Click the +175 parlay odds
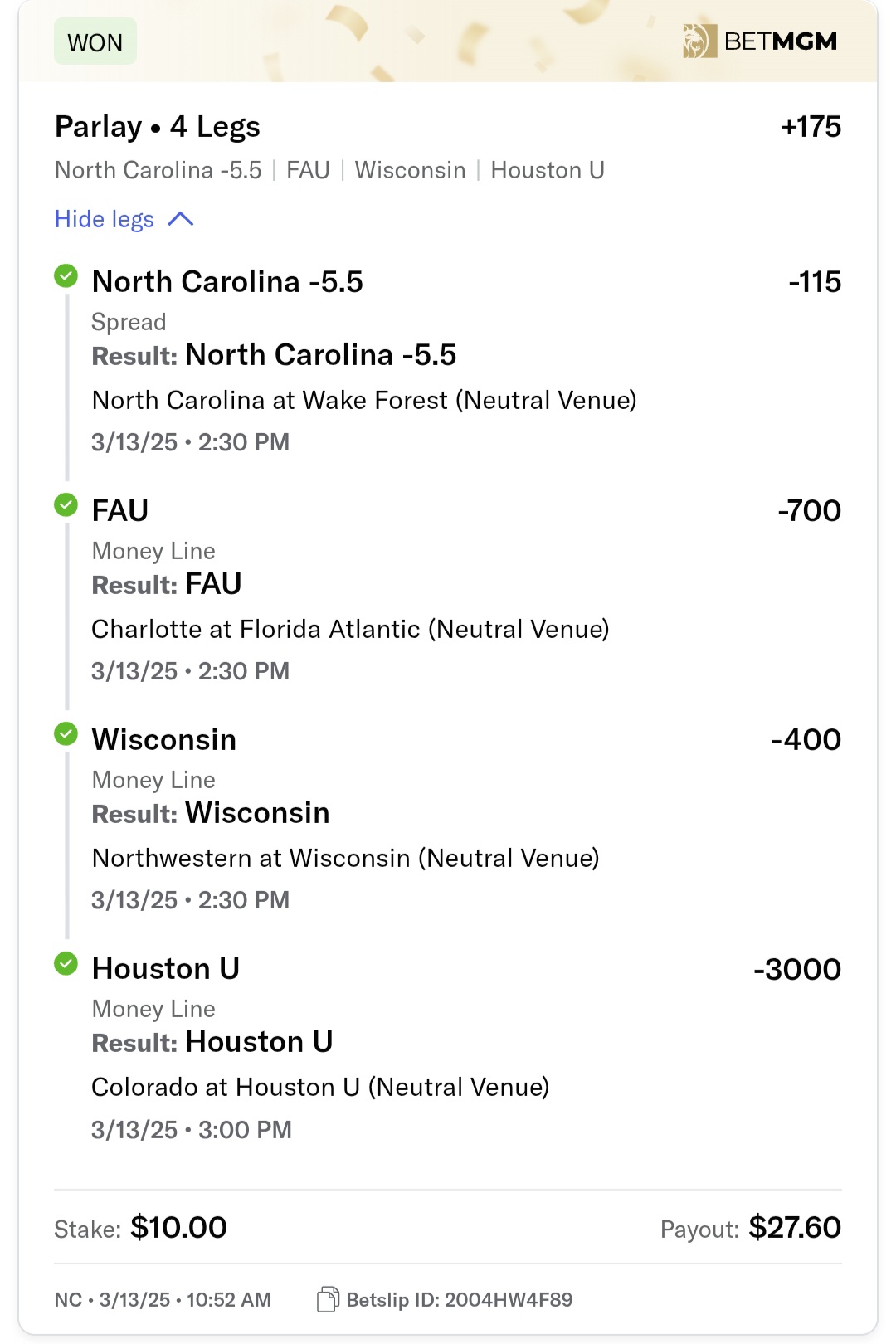Screen dimensions: 896x1344 811,127
